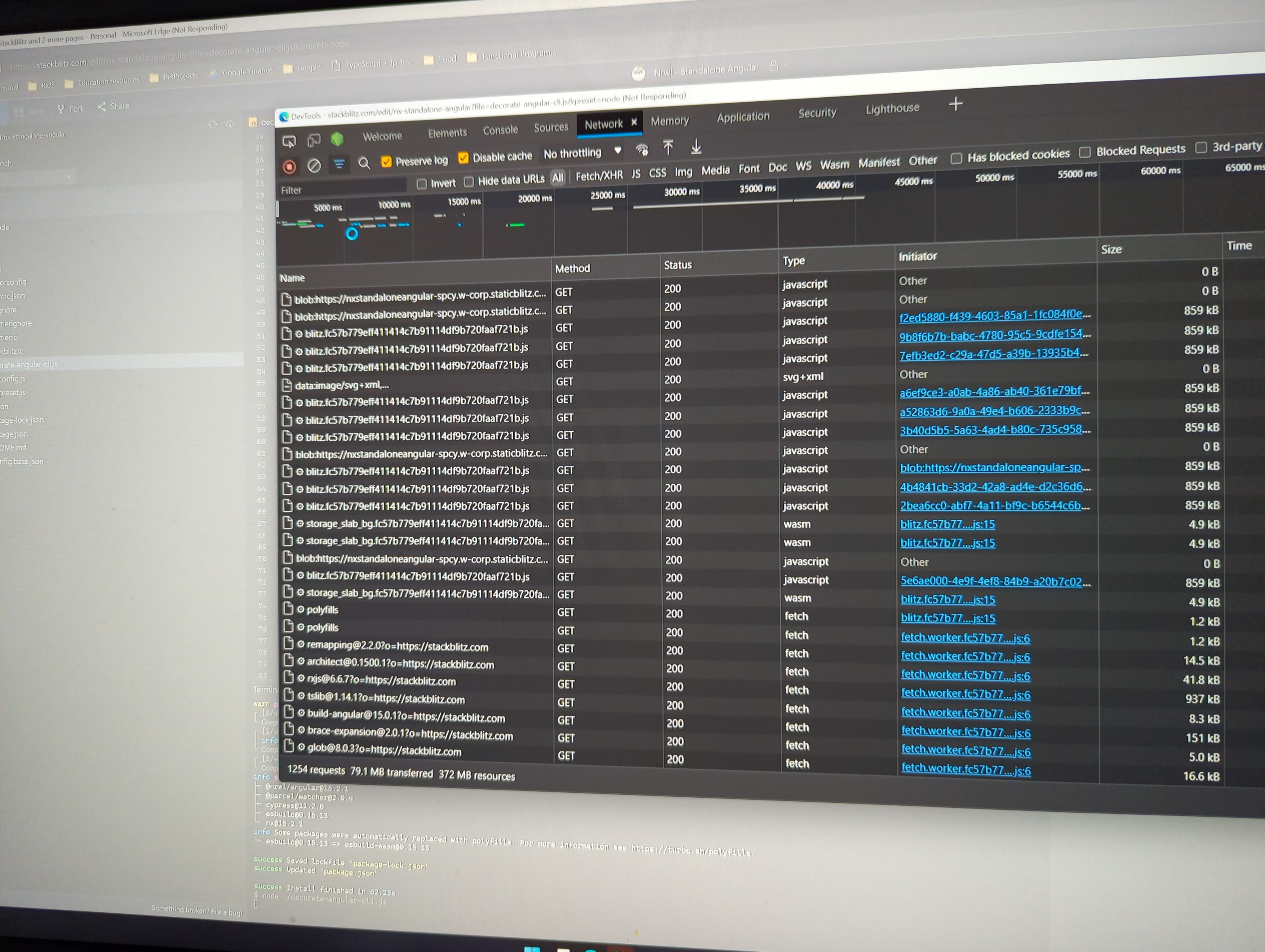The height and width of the screenshot is (952, 1265).
Task: Enable the Hide data URLs checkbox
Action: click(468, 183)
